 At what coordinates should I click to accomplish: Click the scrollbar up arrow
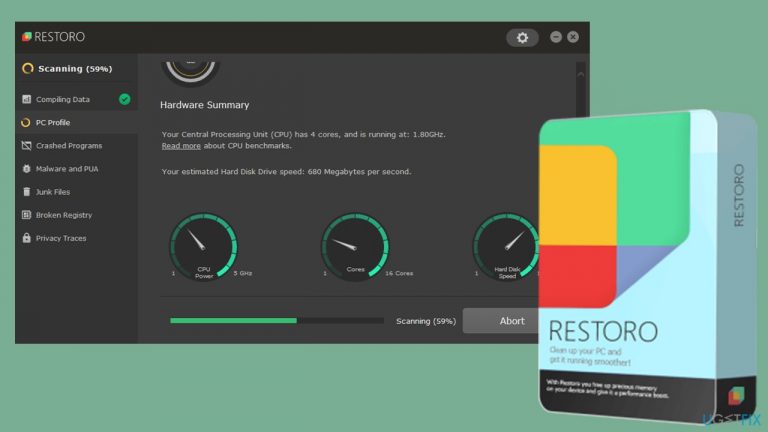581,74
